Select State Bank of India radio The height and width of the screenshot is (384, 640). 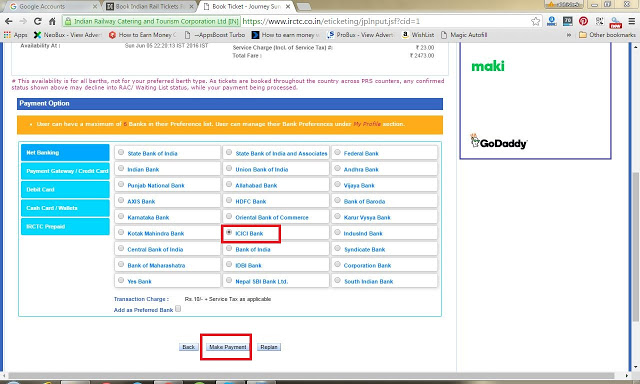121,152
